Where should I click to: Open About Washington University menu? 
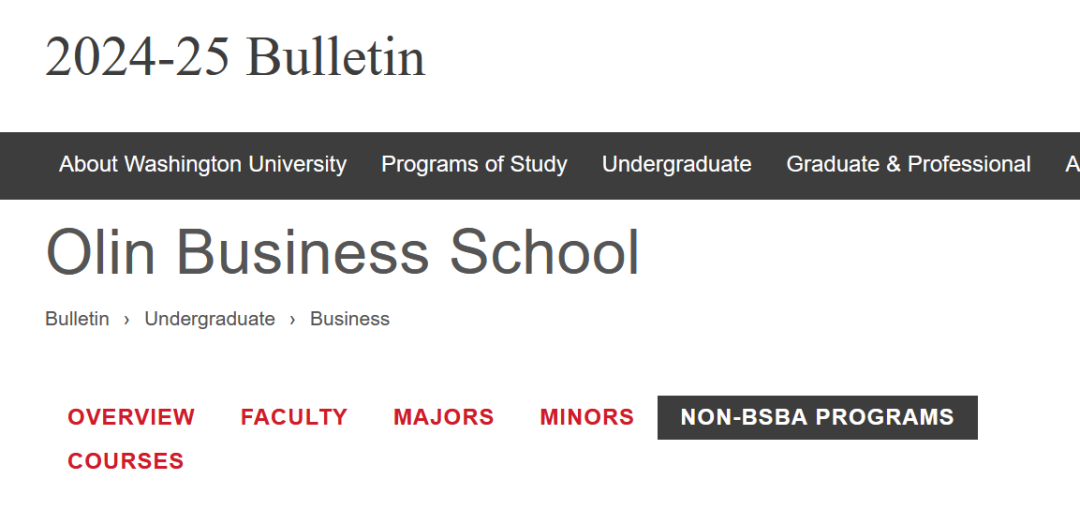click(202, 165)
